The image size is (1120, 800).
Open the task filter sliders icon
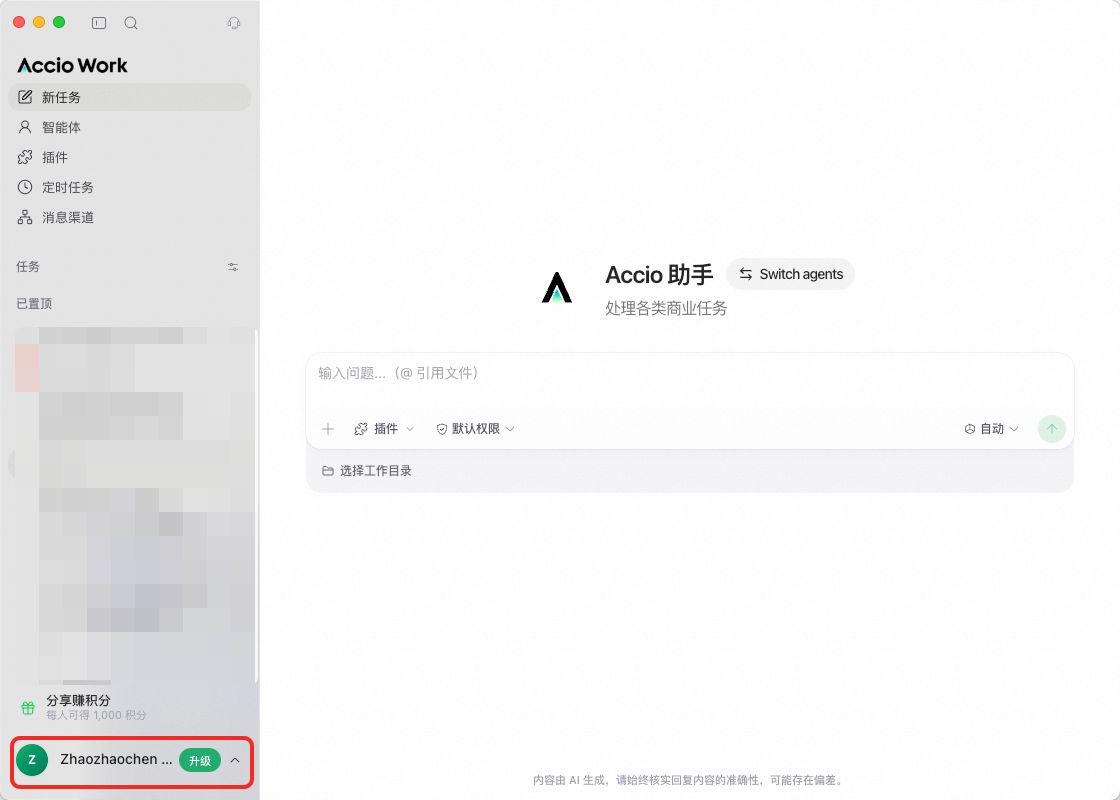point(233,267)
